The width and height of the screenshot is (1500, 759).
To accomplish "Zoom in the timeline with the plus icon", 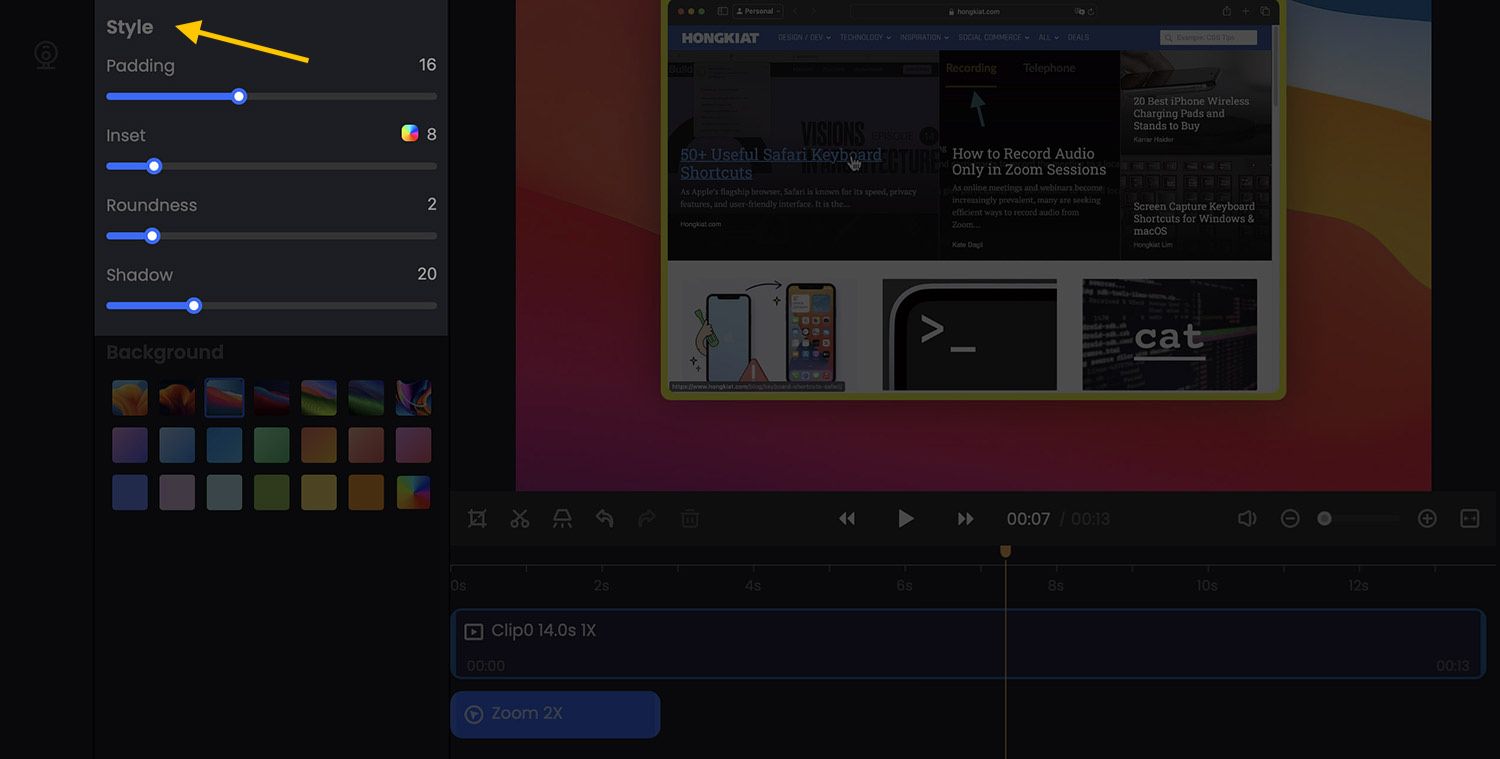I will pos(1427,518).
